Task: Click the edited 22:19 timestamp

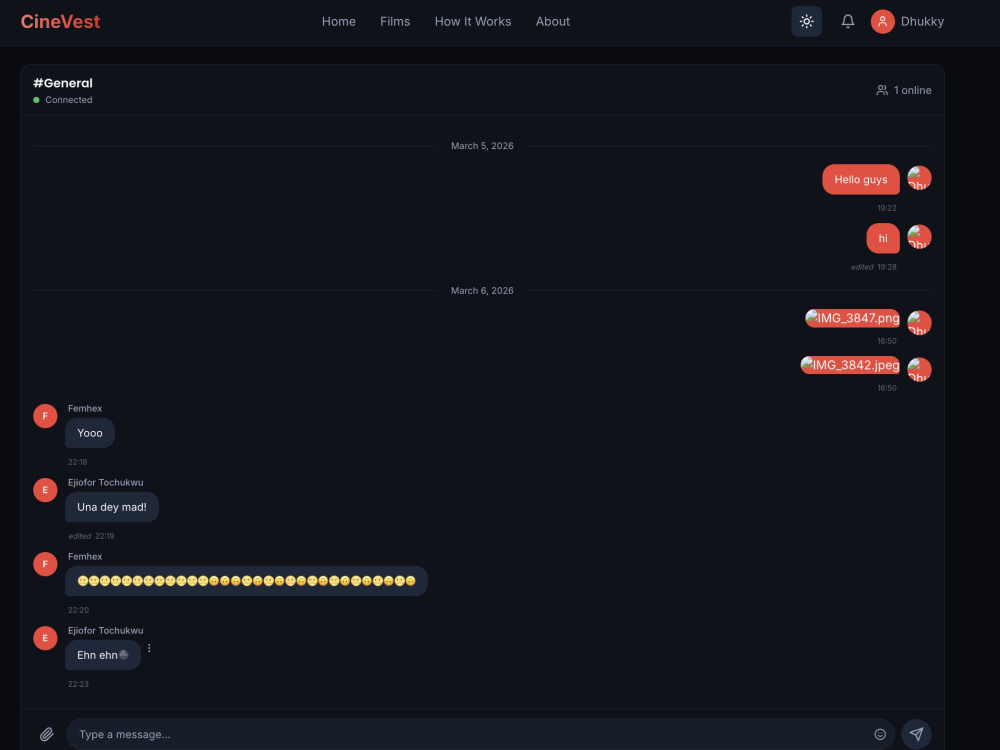Action: 91,536
